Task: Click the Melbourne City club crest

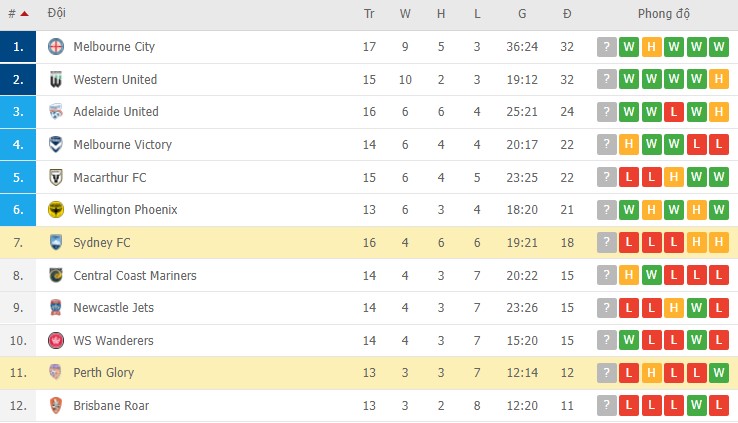Action: 56,47
